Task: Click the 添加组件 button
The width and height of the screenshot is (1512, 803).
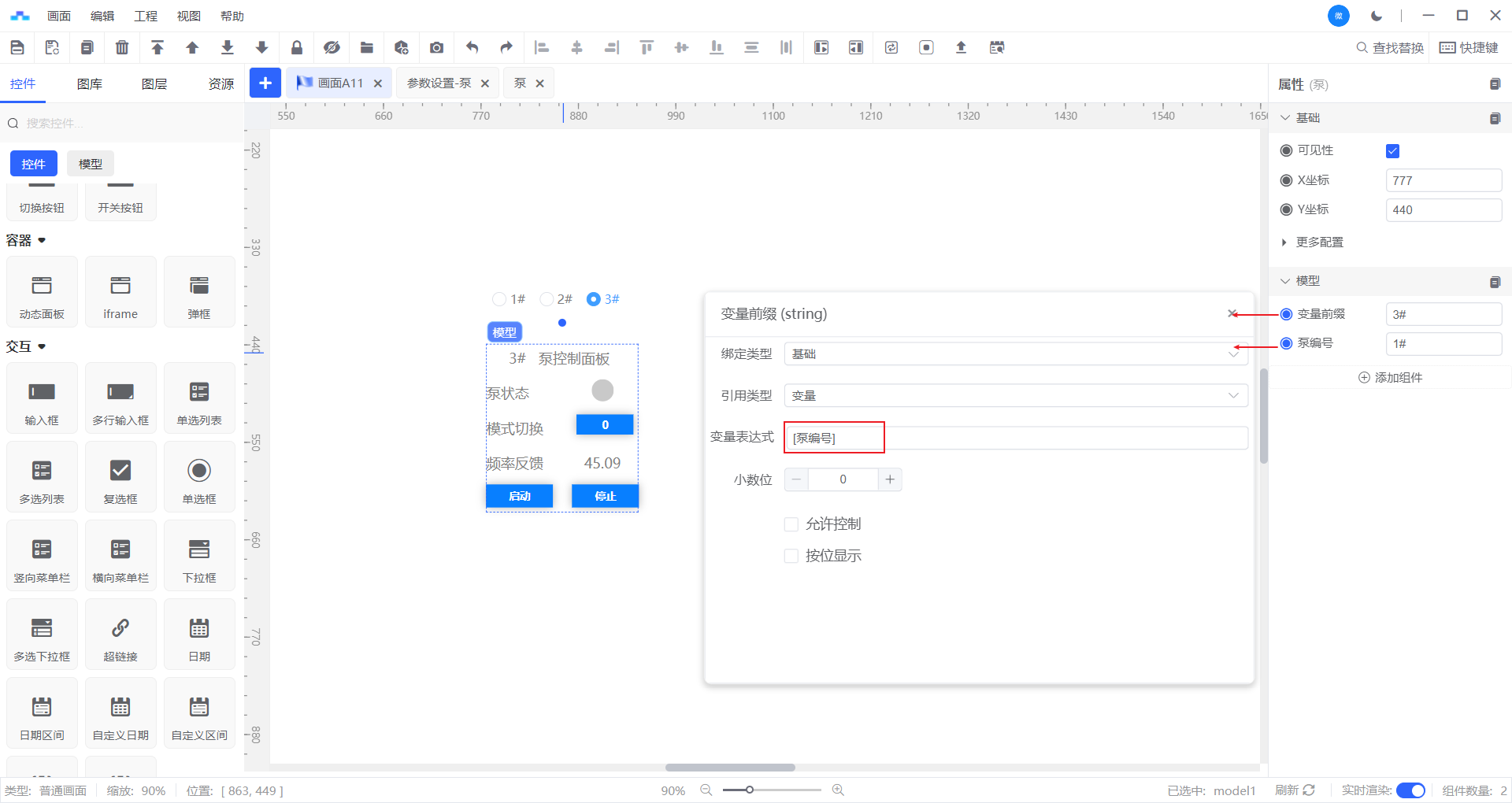Action: pos(1391,378)
